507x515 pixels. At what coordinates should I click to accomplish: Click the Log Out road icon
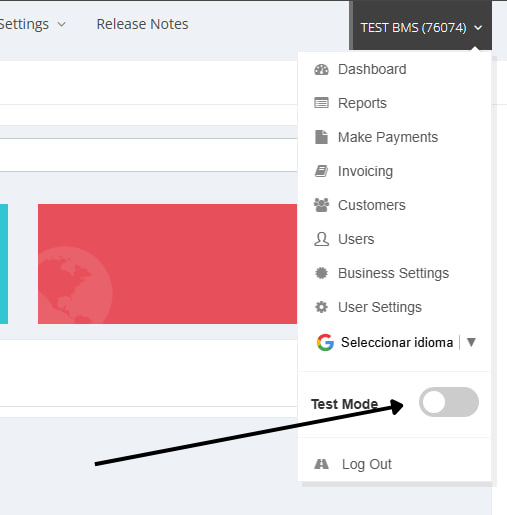321,464
